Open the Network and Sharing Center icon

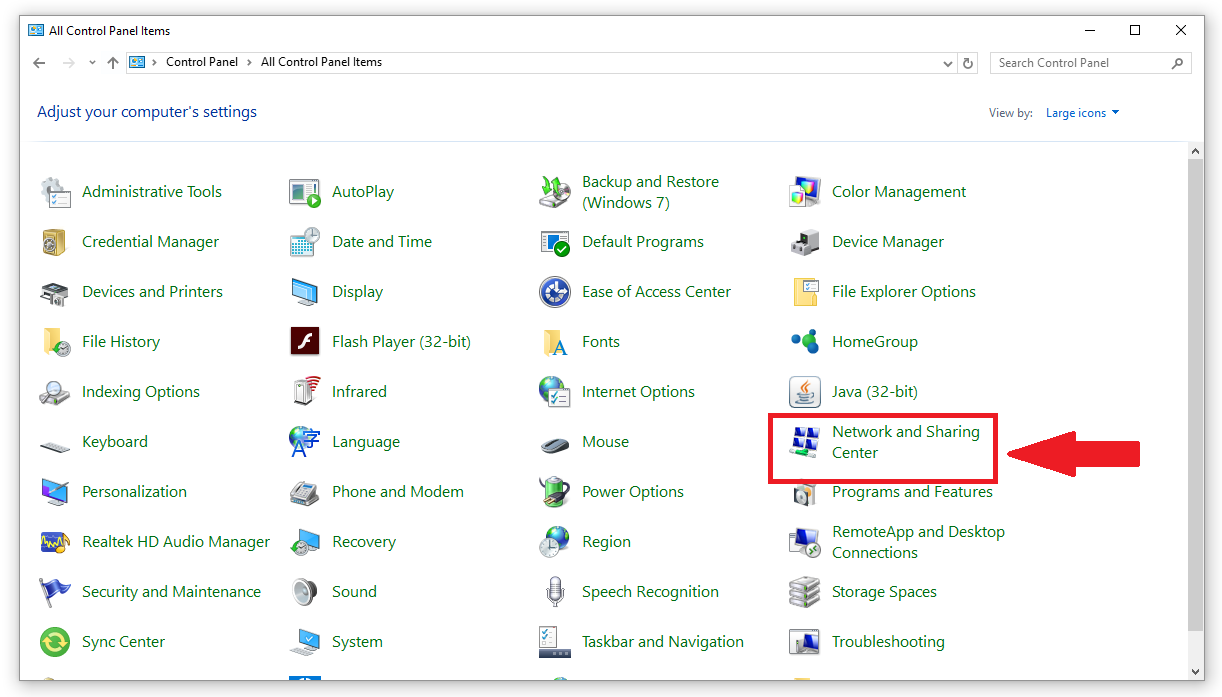coord(805,442)
